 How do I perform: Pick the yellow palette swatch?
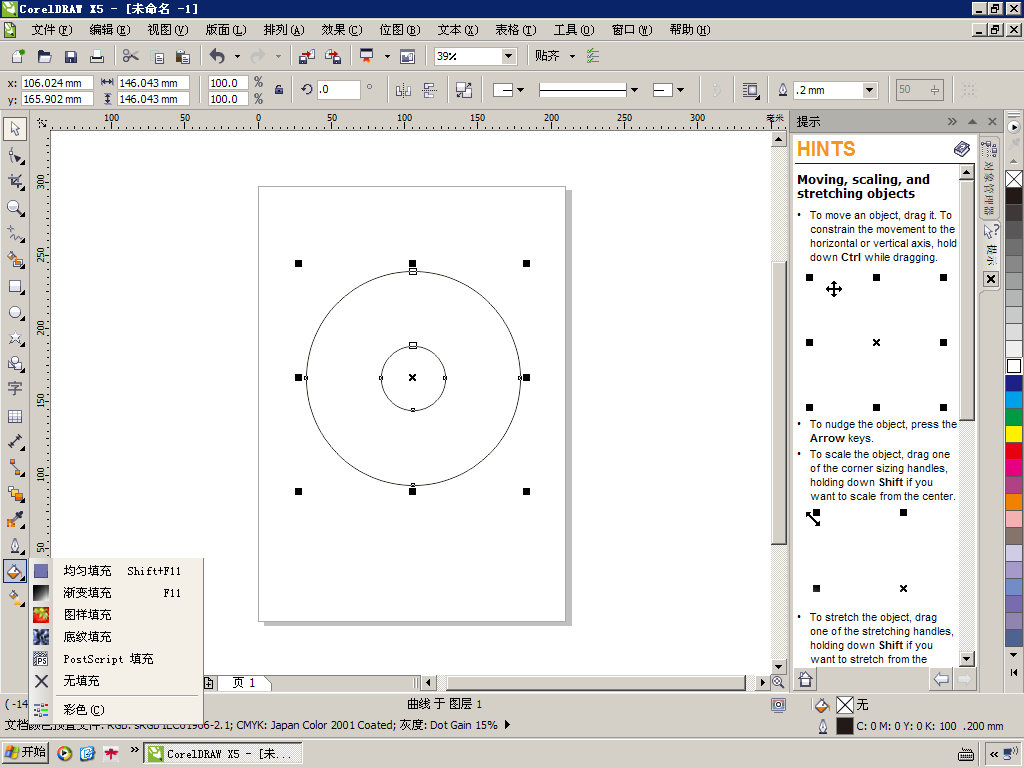coord(1014,434)
